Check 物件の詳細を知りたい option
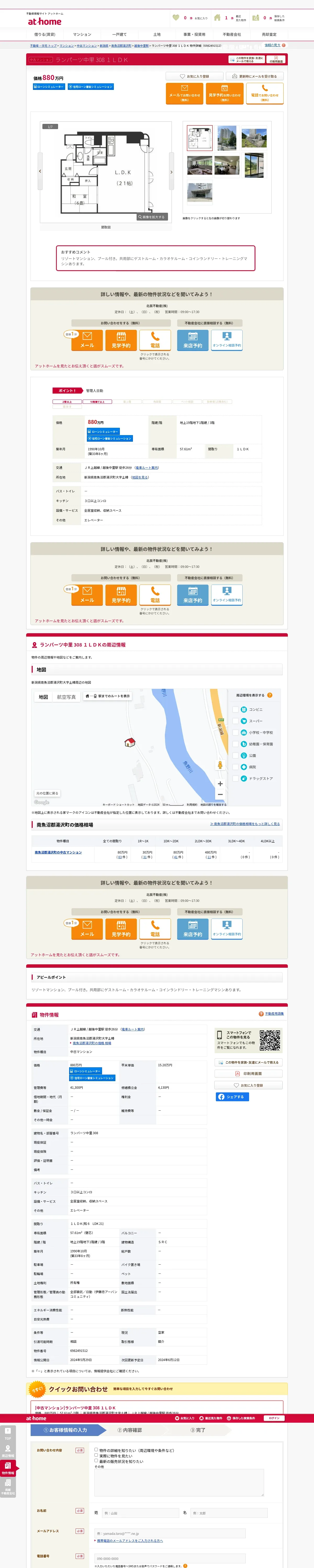Screen dimensions: 314x1568 click(x=96, y=1449)
